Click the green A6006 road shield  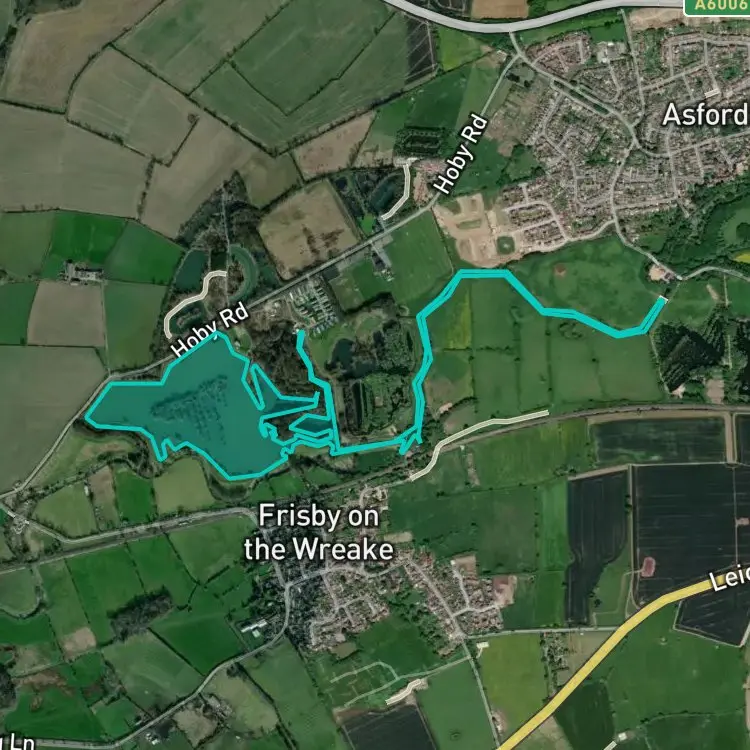pos(717,7)
